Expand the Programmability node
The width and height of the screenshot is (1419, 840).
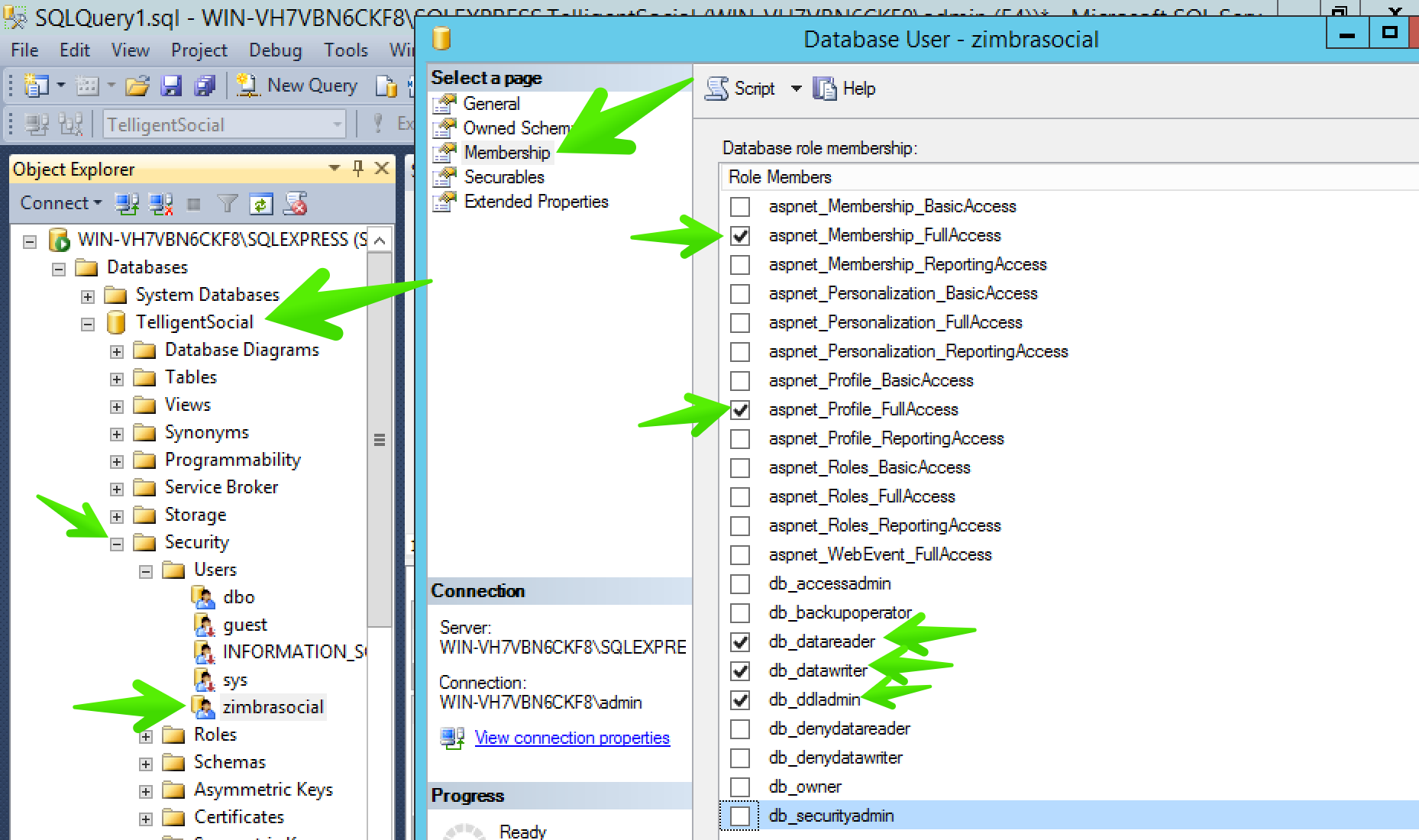117,461
